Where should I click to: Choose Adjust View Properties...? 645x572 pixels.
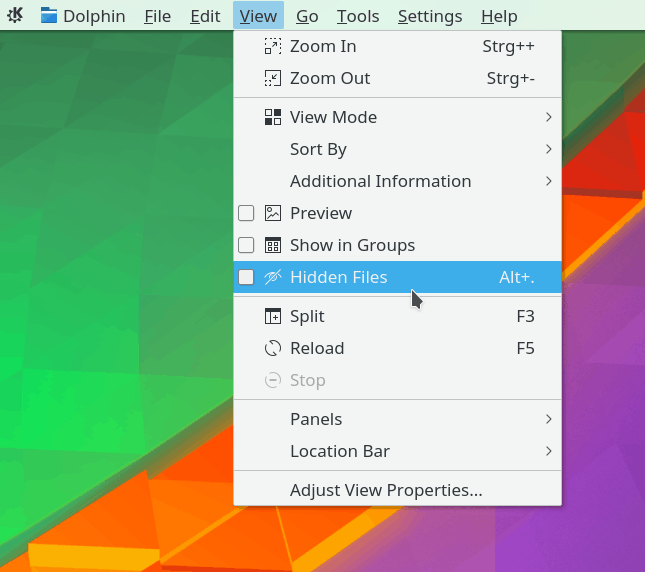(x=386, y=490)
